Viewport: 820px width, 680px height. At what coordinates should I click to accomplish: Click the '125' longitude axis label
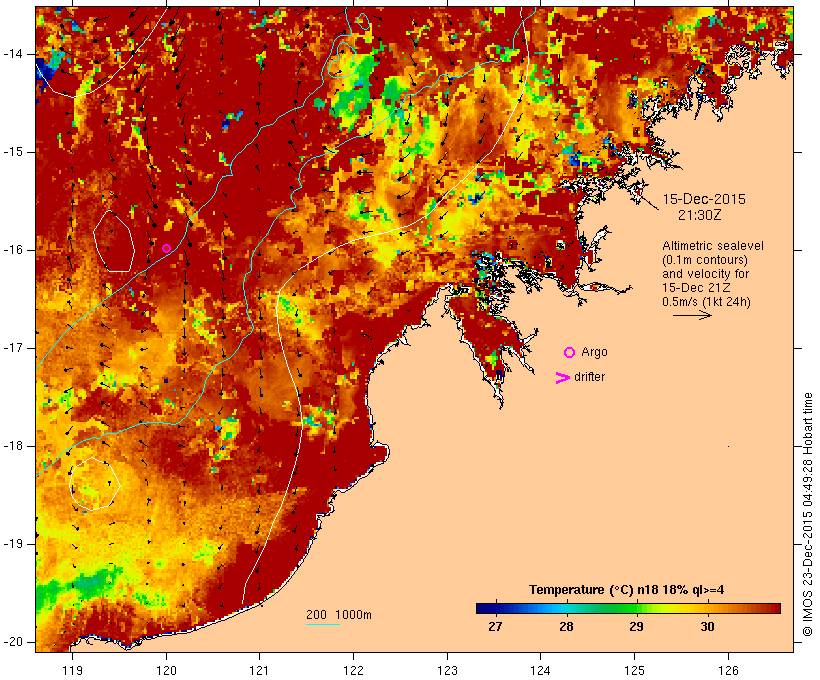(635, 670)
